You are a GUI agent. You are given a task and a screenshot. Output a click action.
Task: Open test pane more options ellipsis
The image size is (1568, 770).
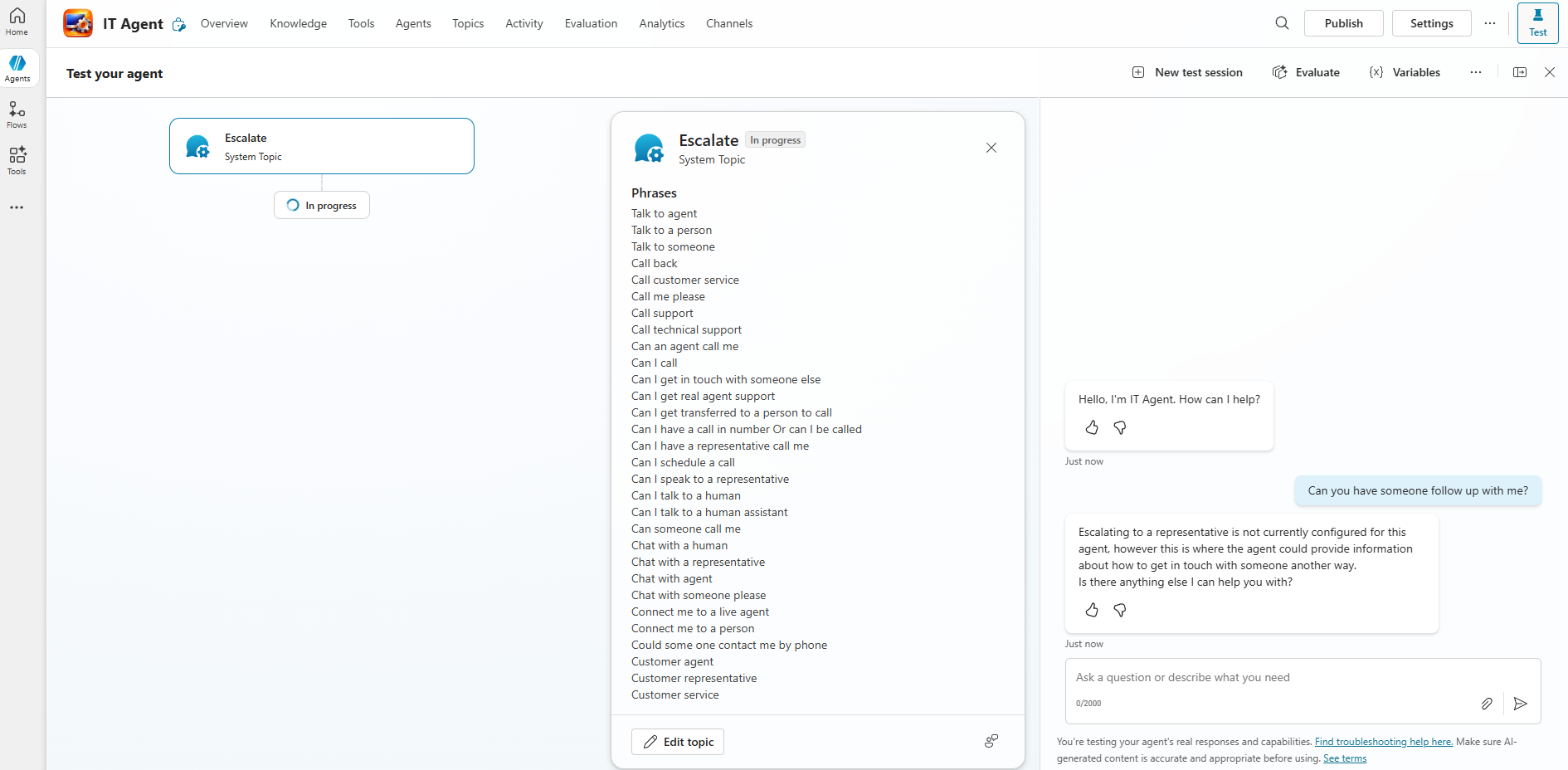1476,72
